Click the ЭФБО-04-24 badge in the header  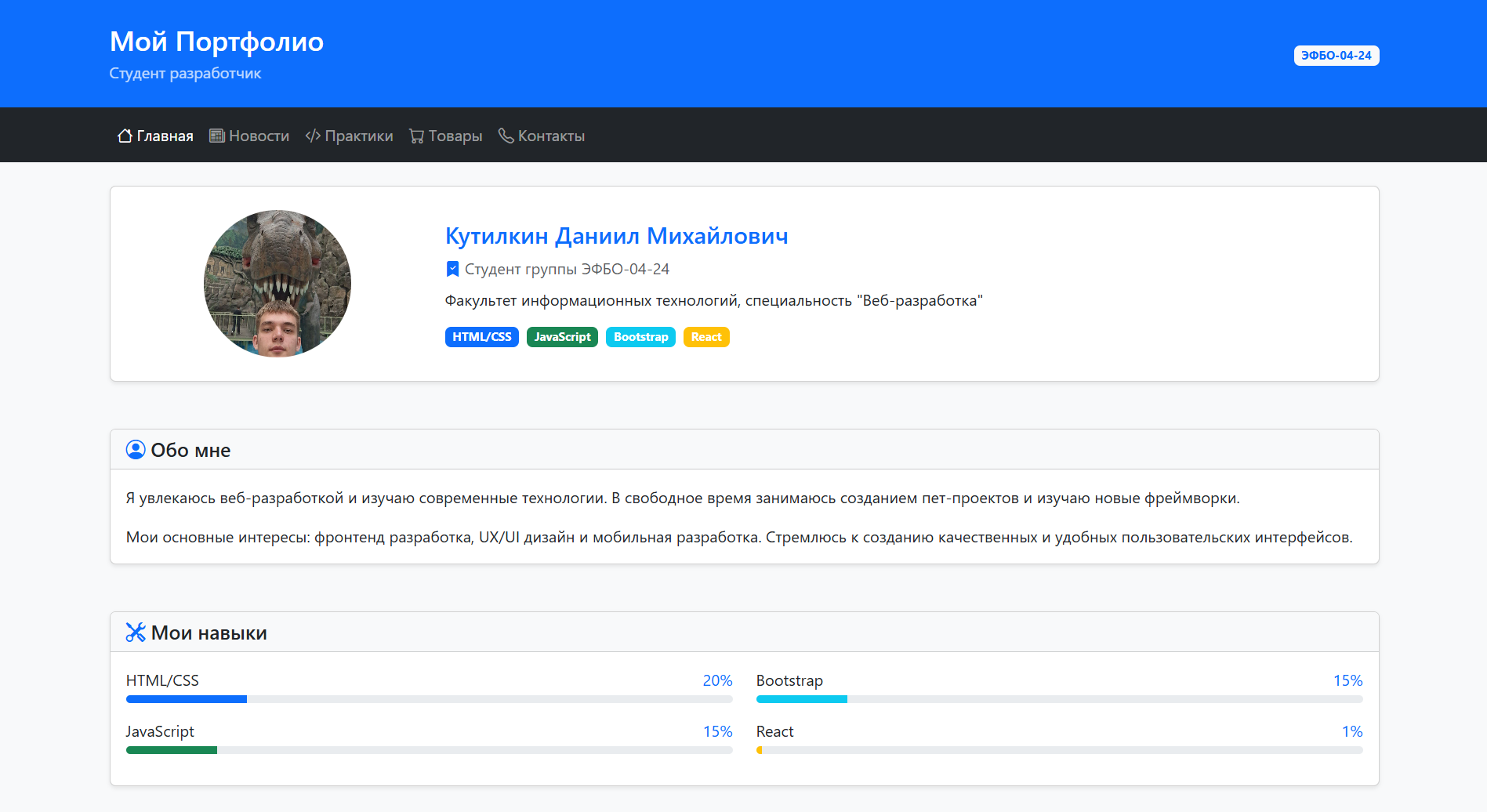[1336, 56]
